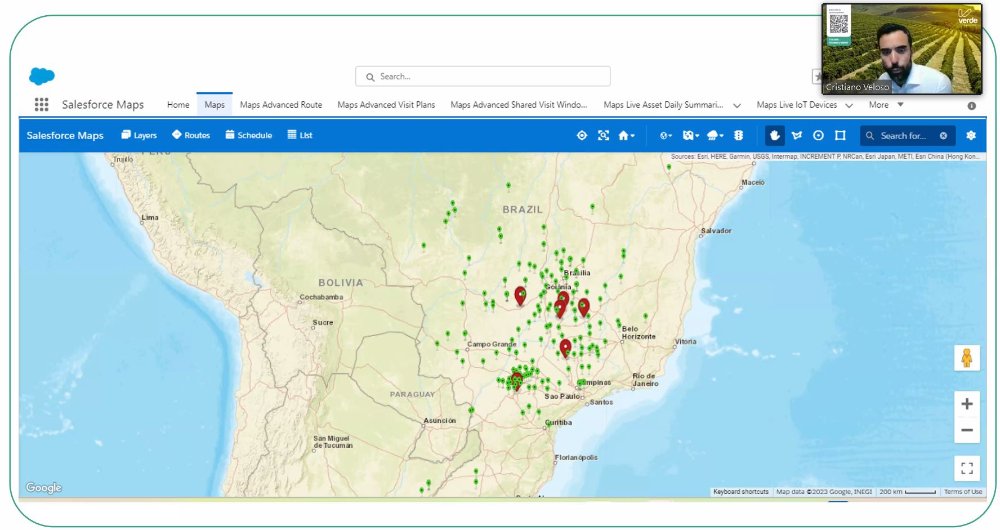The width and height of the screenshot is (1000, 530).
Task: Click the Salesforce global search box
Action: pos(483,76)
